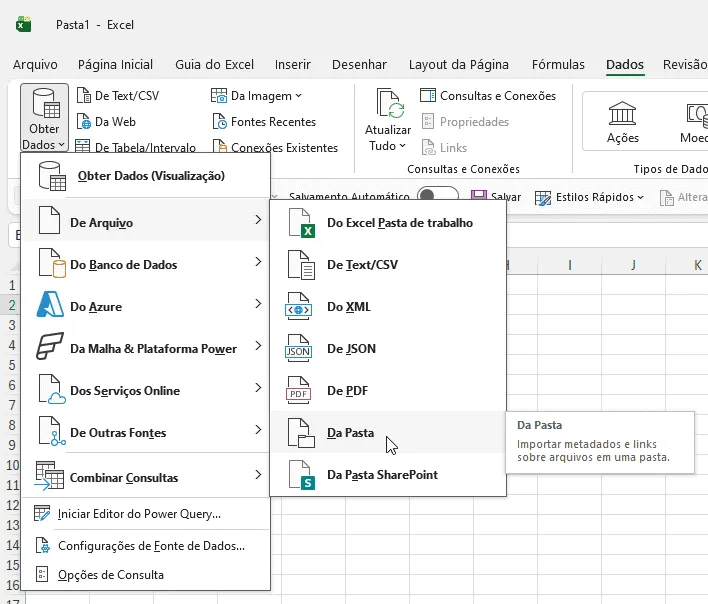This screenshot has height=604, width=708.
Task: Open Opções de Consulta
Action: tap(145, 575)
